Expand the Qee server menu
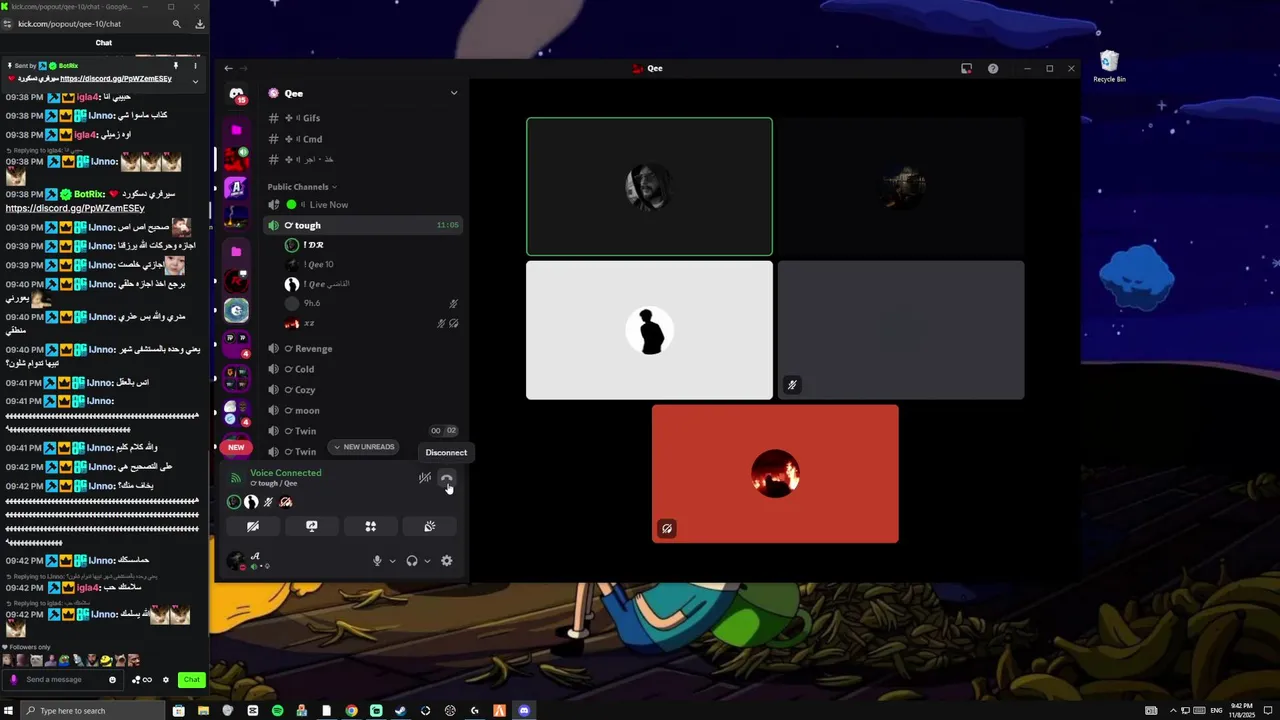 (453, 93)
